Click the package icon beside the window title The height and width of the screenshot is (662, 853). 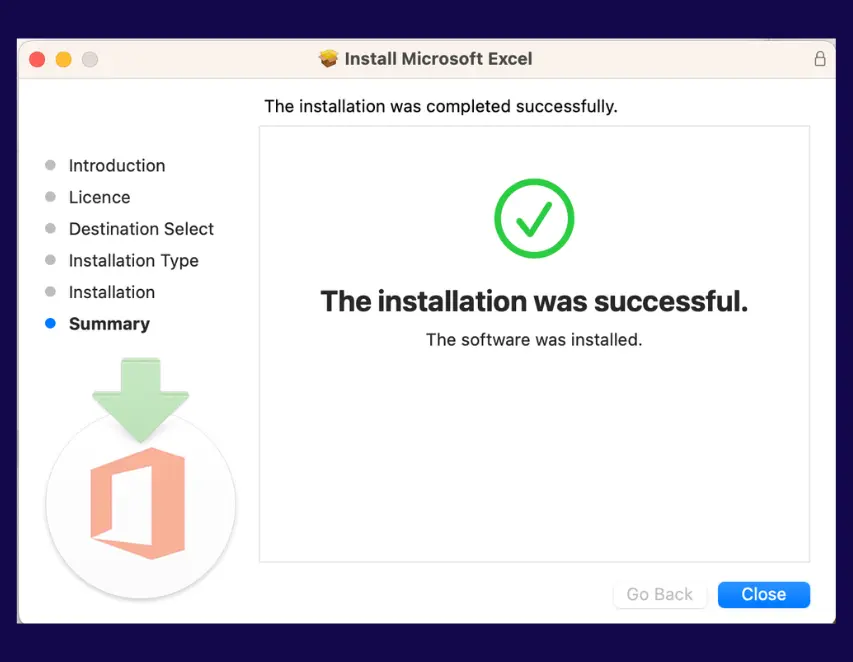(x=328, y=59)
